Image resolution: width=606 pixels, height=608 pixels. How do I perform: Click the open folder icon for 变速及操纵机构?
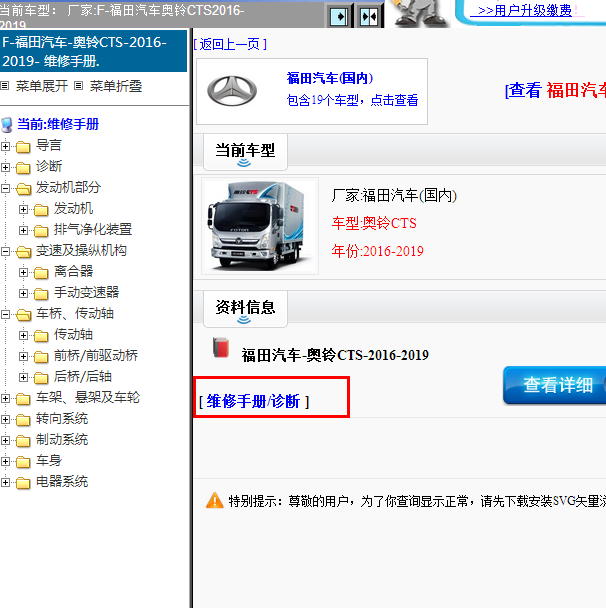(24, 252)
